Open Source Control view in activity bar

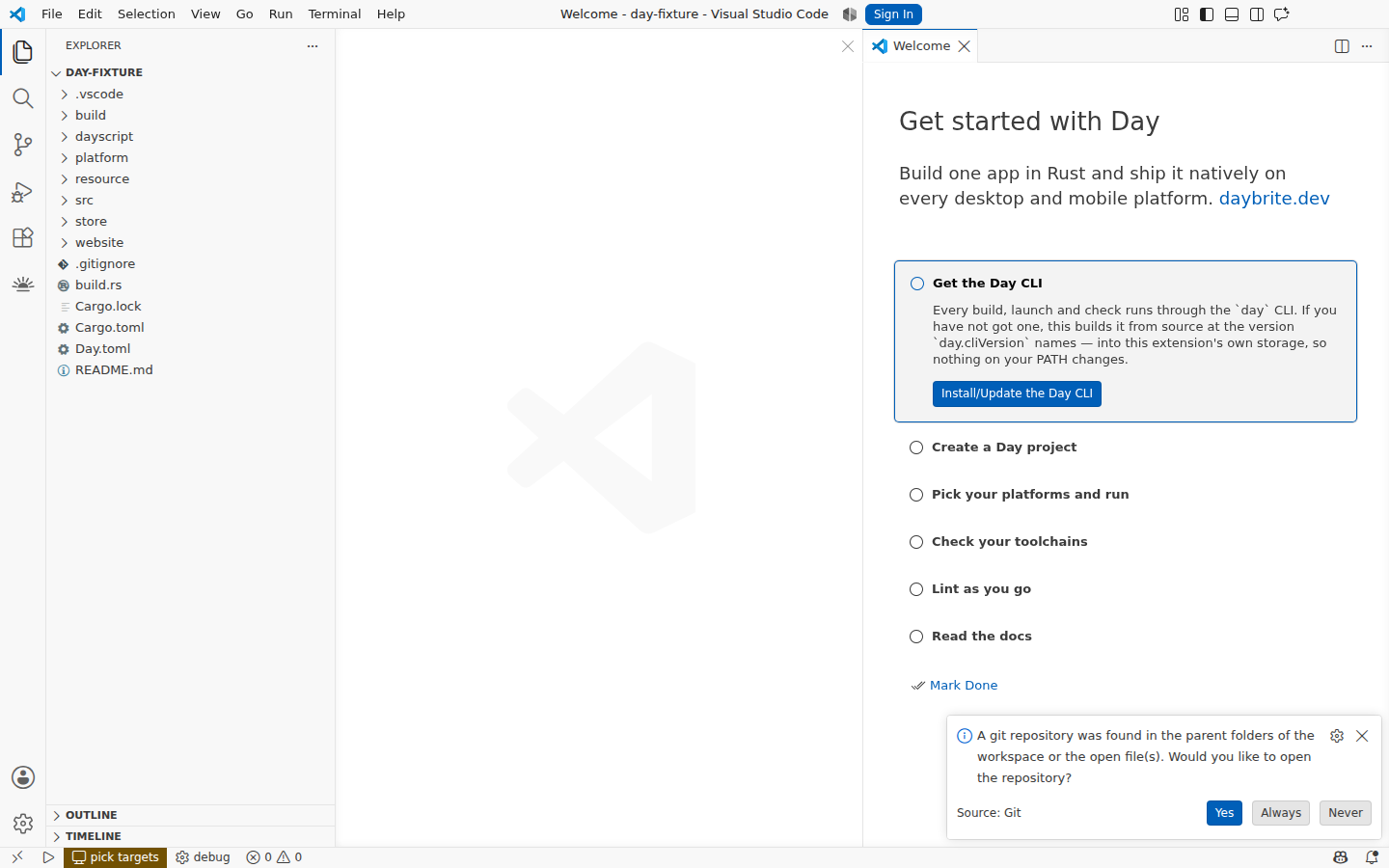pos(23,145)
